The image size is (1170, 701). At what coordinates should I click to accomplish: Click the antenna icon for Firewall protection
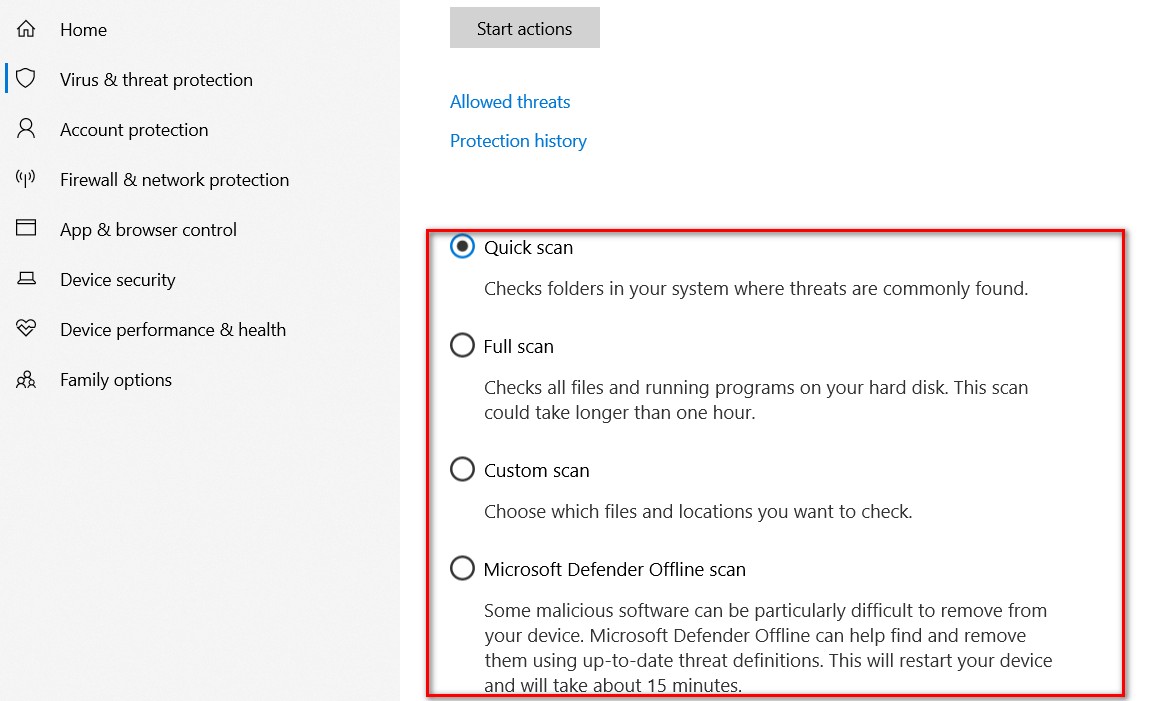[26, 178]
